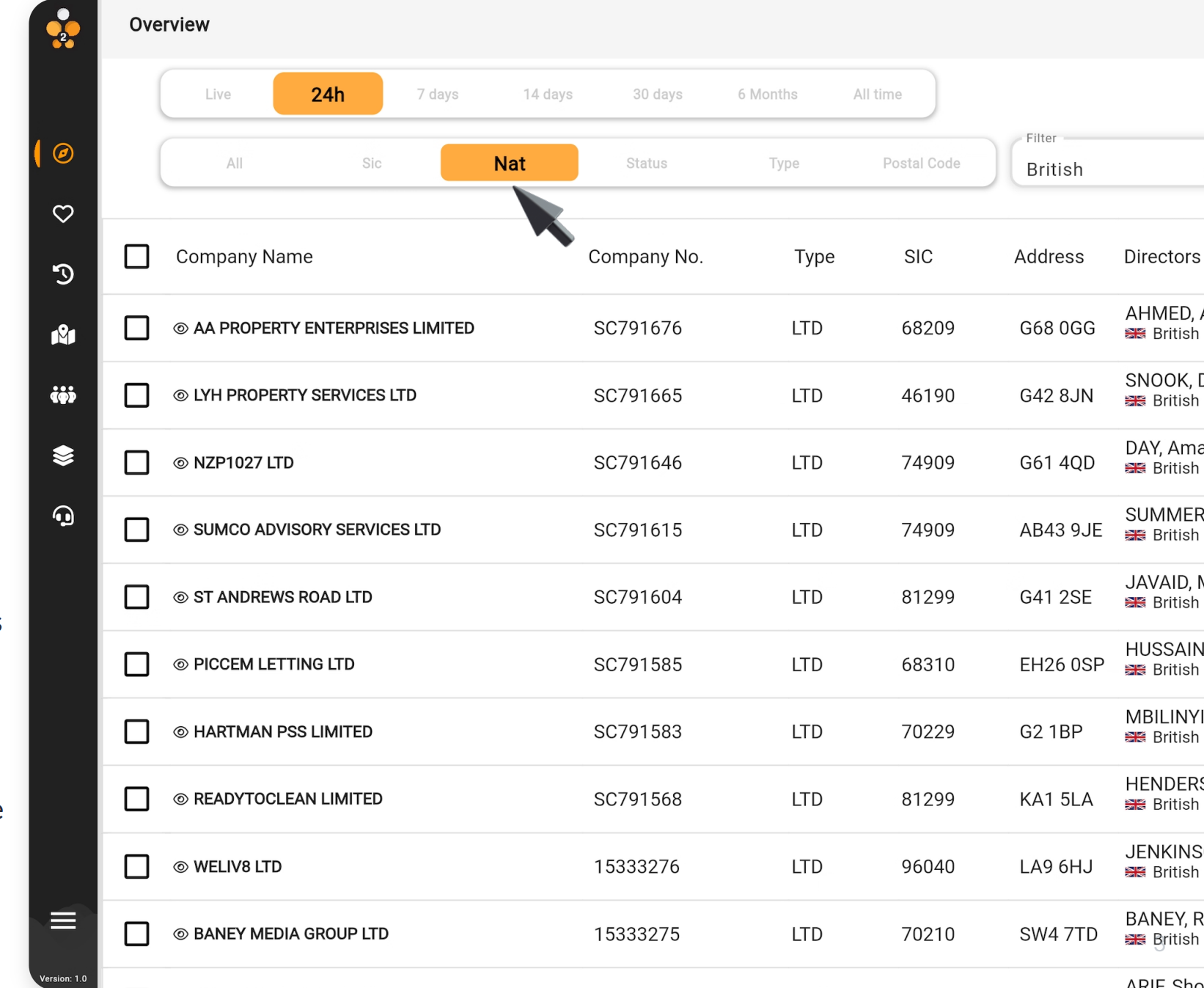Click the app logo at top of sidebar

[63, 30]
